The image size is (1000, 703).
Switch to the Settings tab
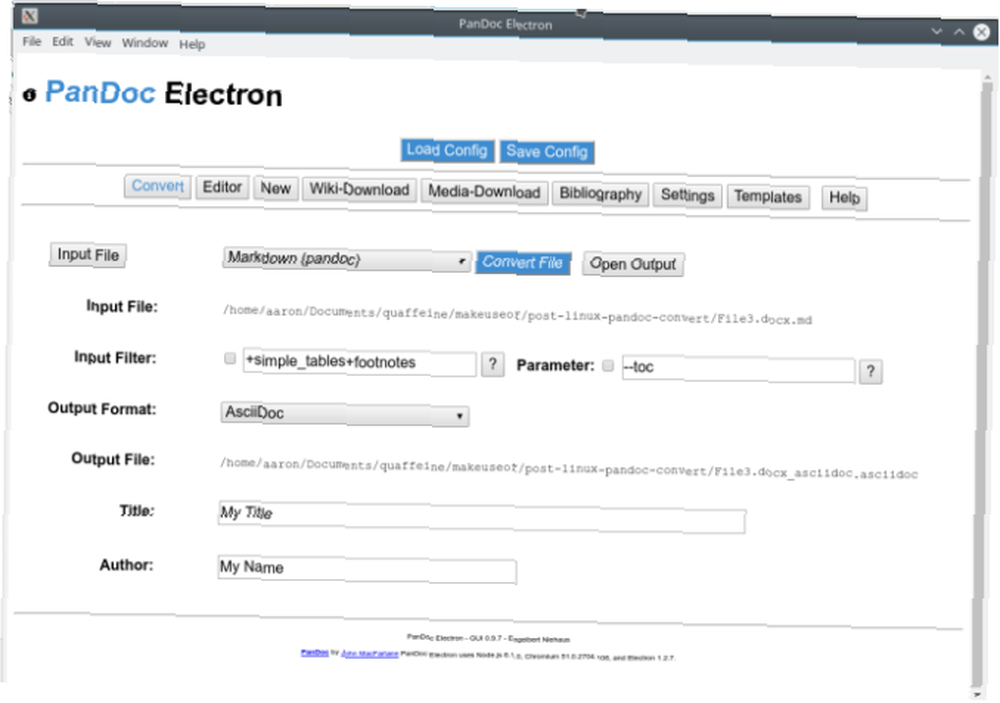688,195
